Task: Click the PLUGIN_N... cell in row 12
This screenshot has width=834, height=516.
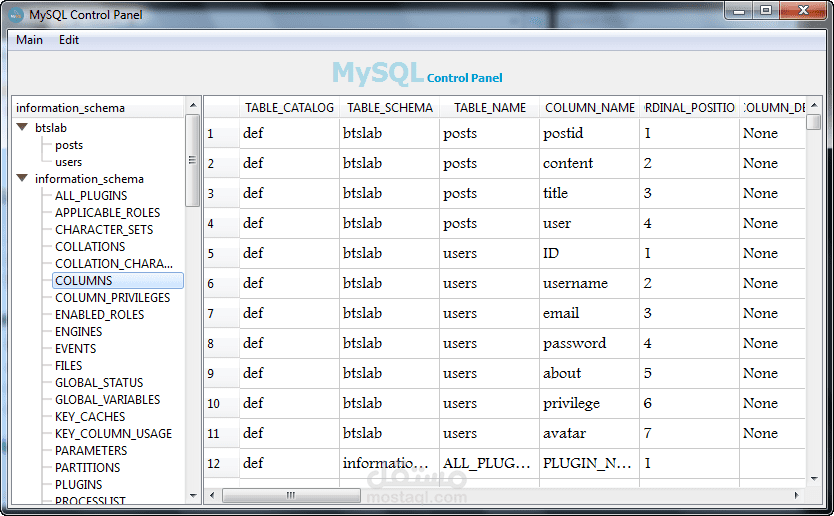Action: pyautogui.click(x=590, y=463)
